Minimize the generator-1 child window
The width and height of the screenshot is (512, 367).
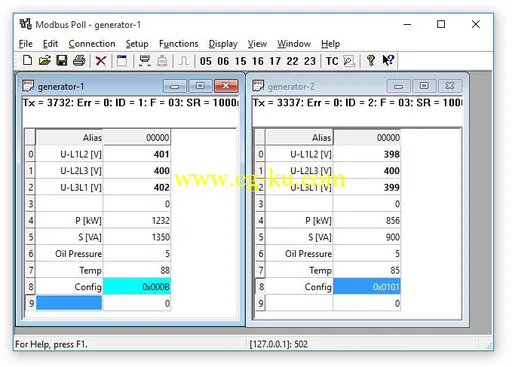pyautogui.click(x=175, y=86)
